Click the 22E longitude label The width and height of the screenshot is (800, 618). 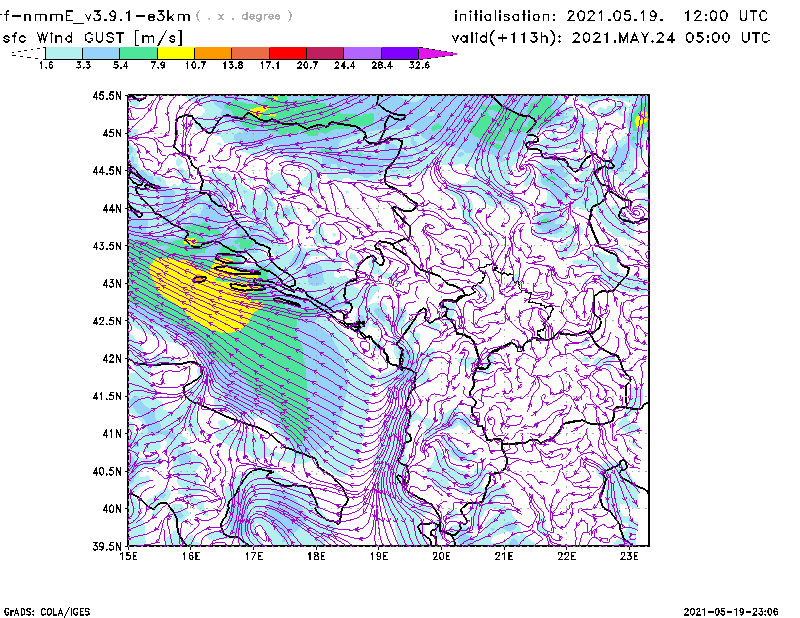coord(567,556)
